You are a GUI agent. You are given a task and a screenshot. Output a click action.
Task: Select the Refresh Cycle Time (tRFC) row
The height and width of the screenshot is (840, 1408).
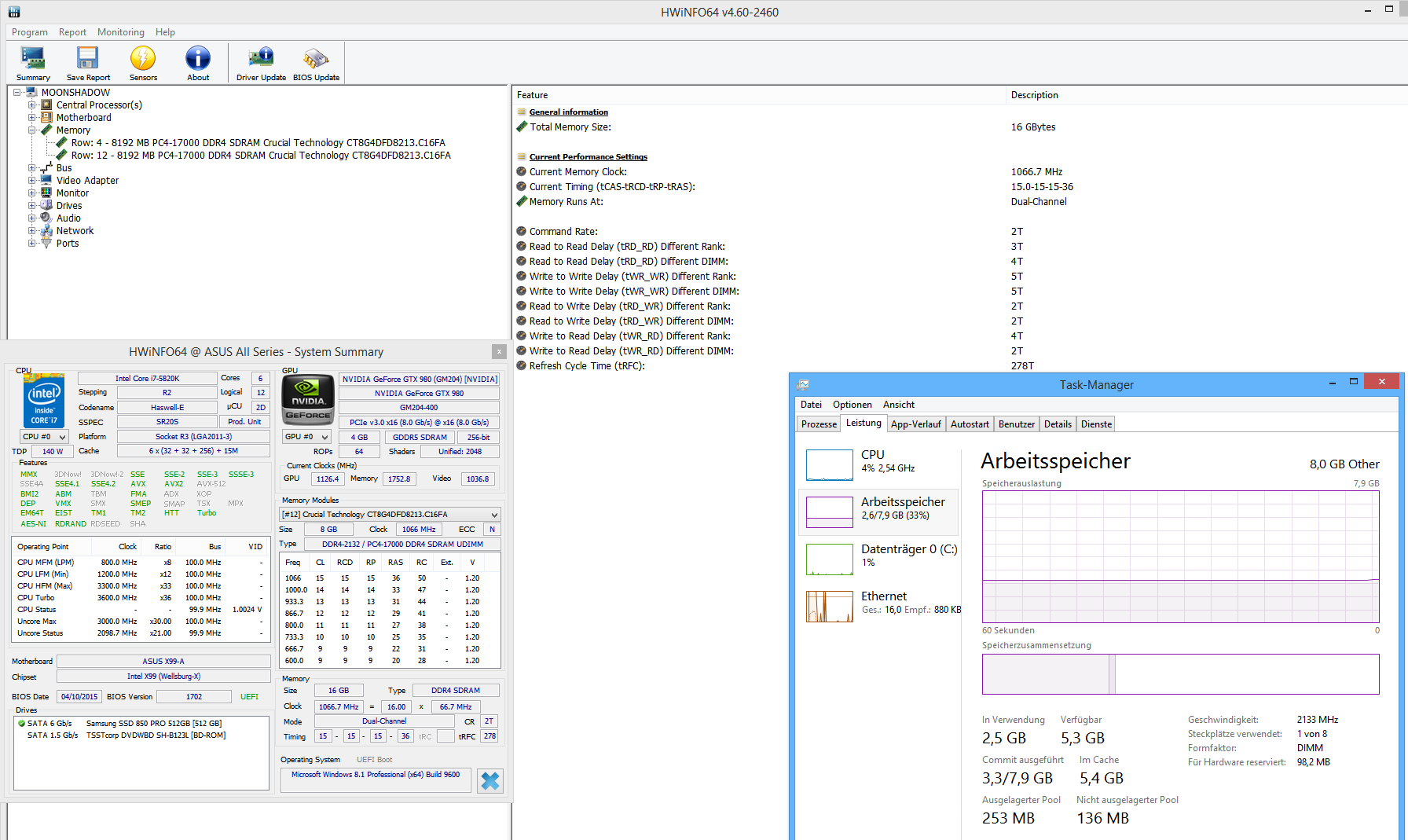960,366
